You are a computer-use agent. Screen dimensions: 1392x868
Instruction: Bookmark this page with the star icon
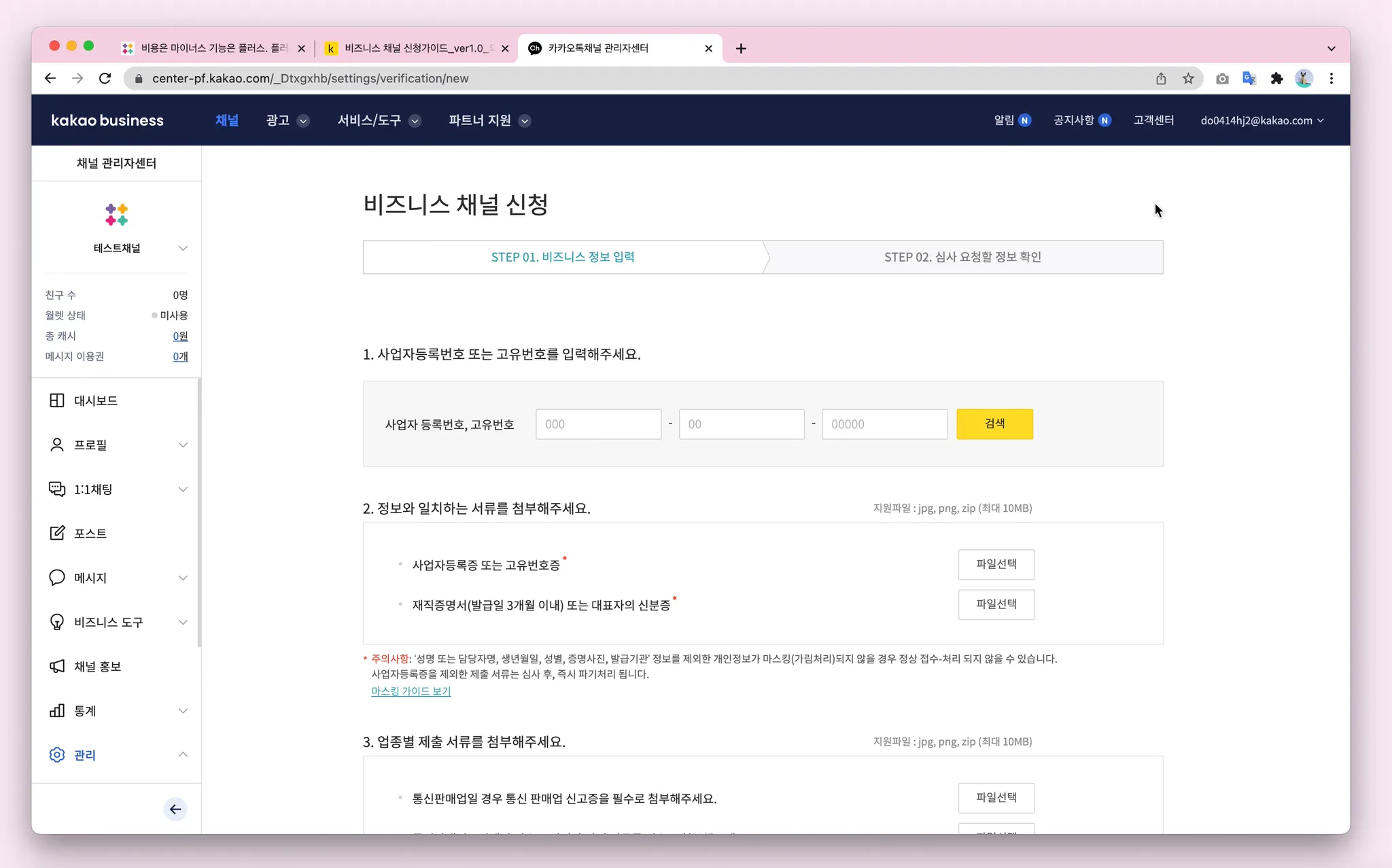click(x=1188, y=78)
